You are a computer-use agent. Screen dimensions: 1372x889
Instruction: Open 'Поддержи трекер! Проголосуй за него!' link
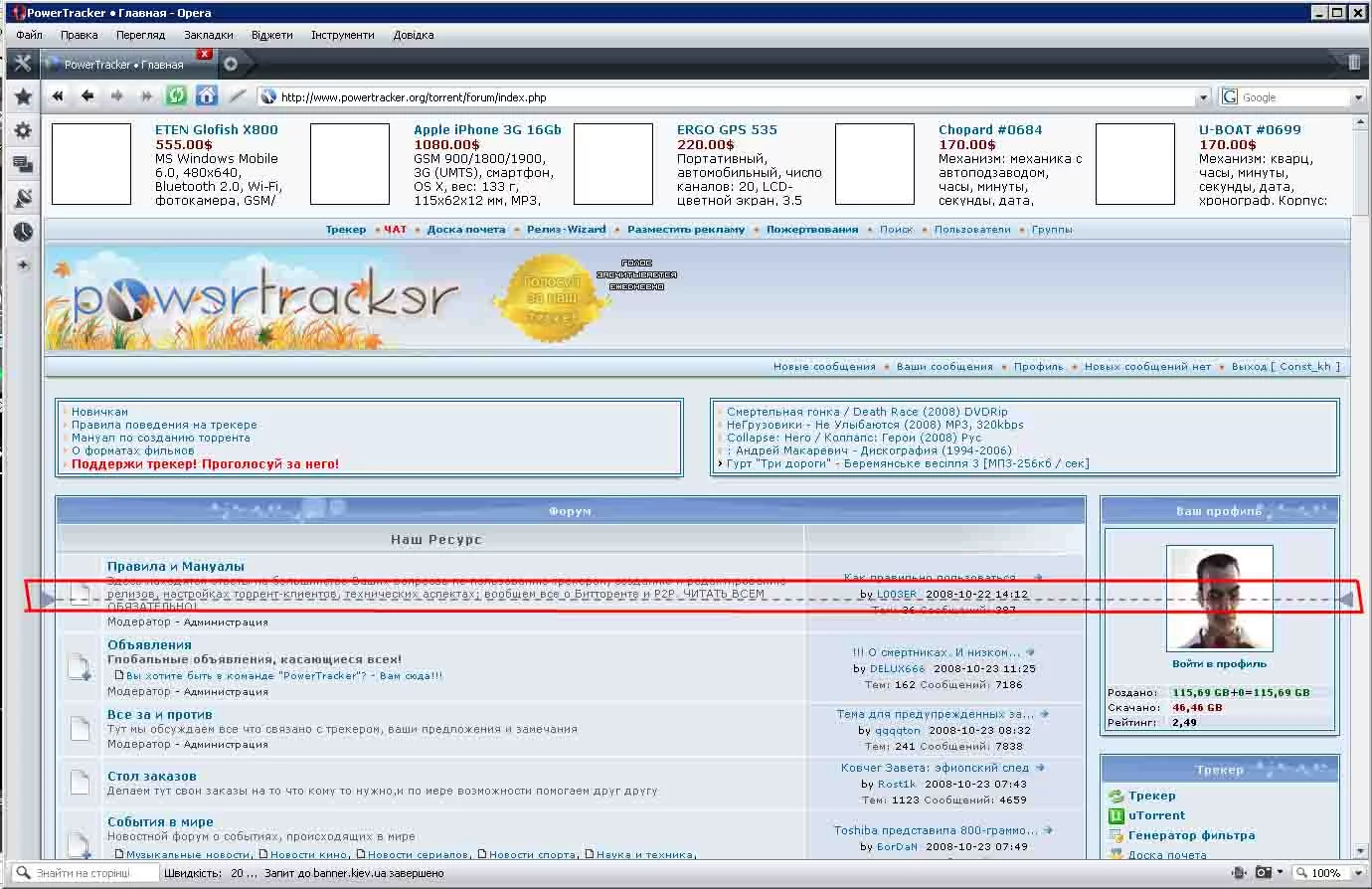[205, 464]
